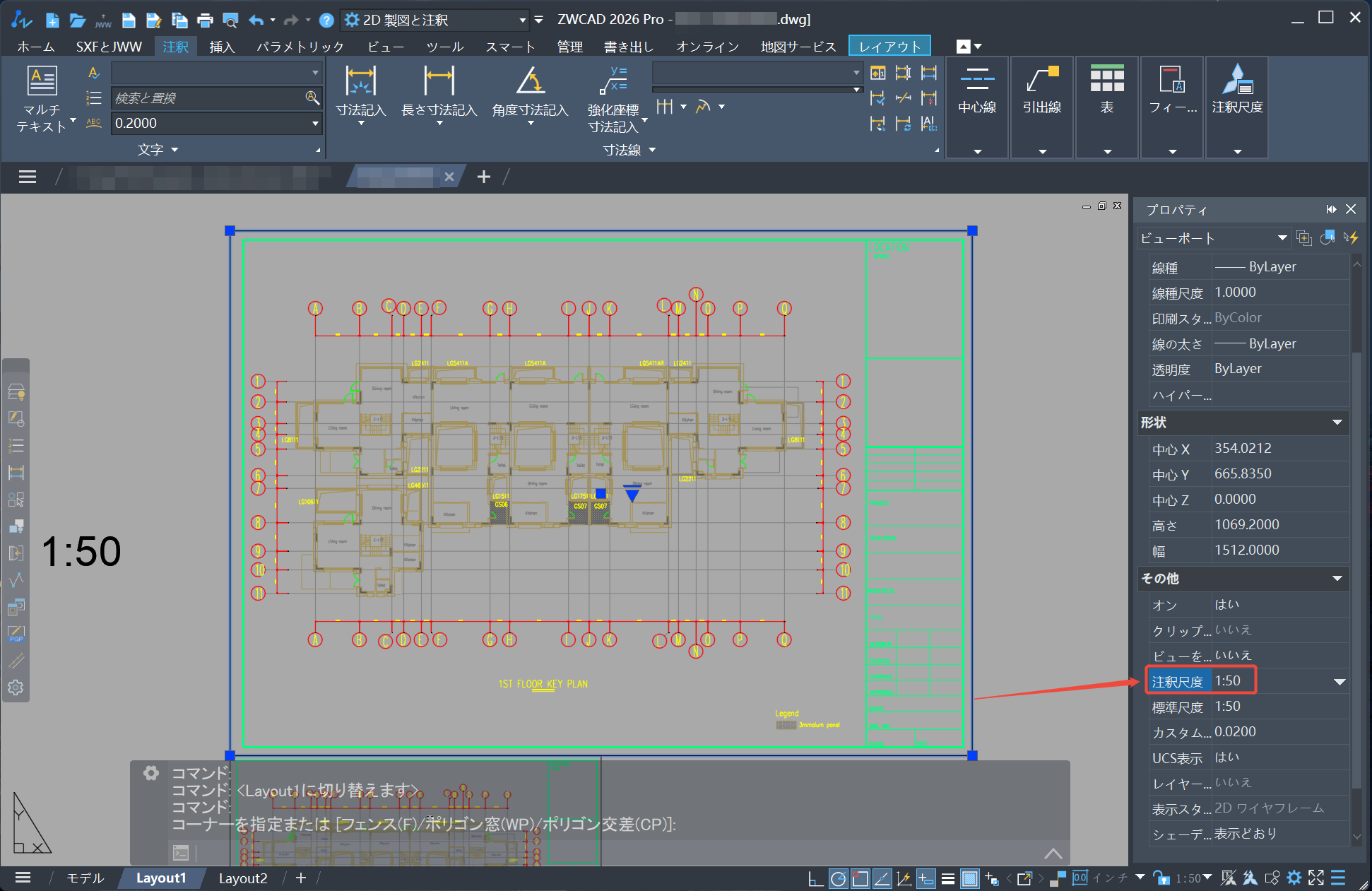Click the quick select lightning icon in Properties
The height and width of the screenshot is (891, 1372).
tap(1351, 238)
